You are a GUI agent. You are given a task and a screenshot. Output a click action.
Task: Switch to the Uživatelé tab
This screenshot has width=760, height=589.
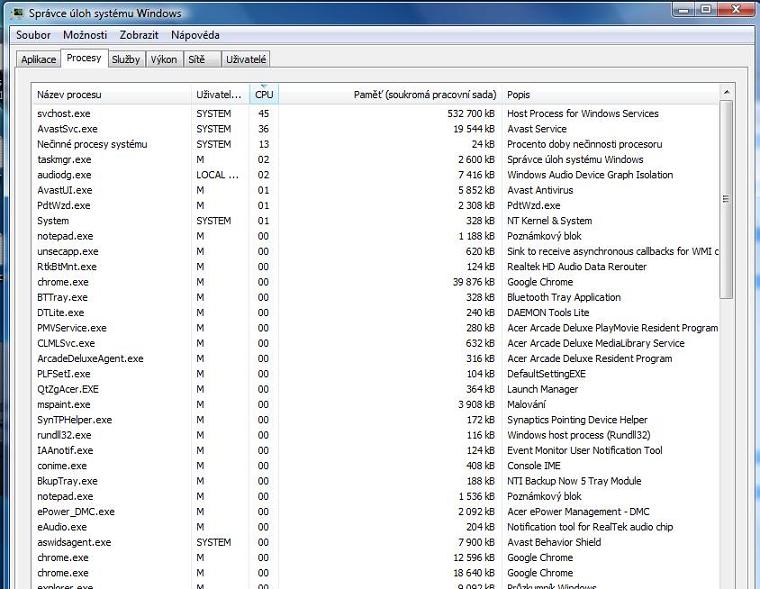coord(246,60)
